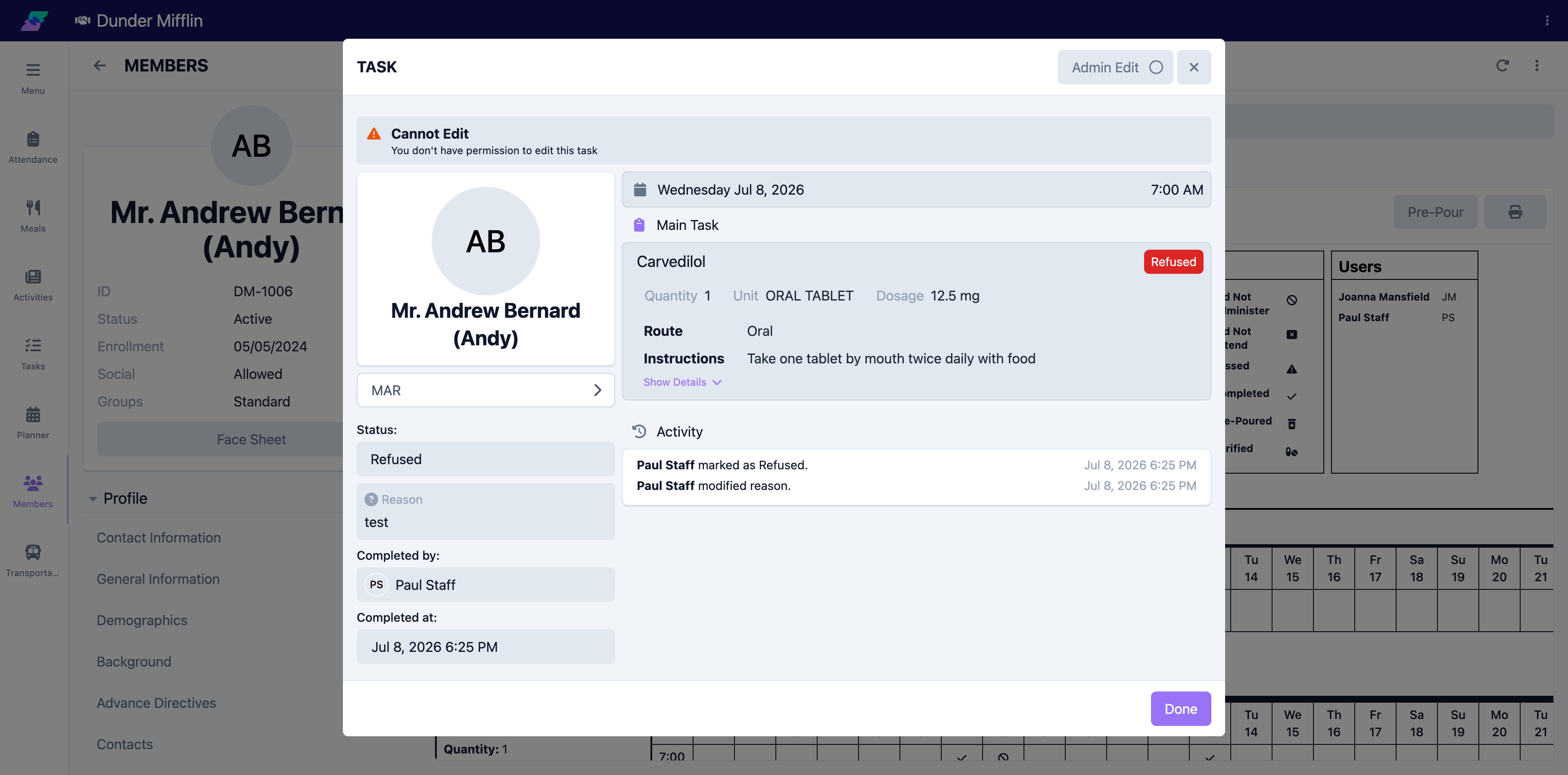Click the 'Paul Staff modified reason.' activity entry
The height and width of the screenshot is (775, 1568).
[x=916, y=486]
